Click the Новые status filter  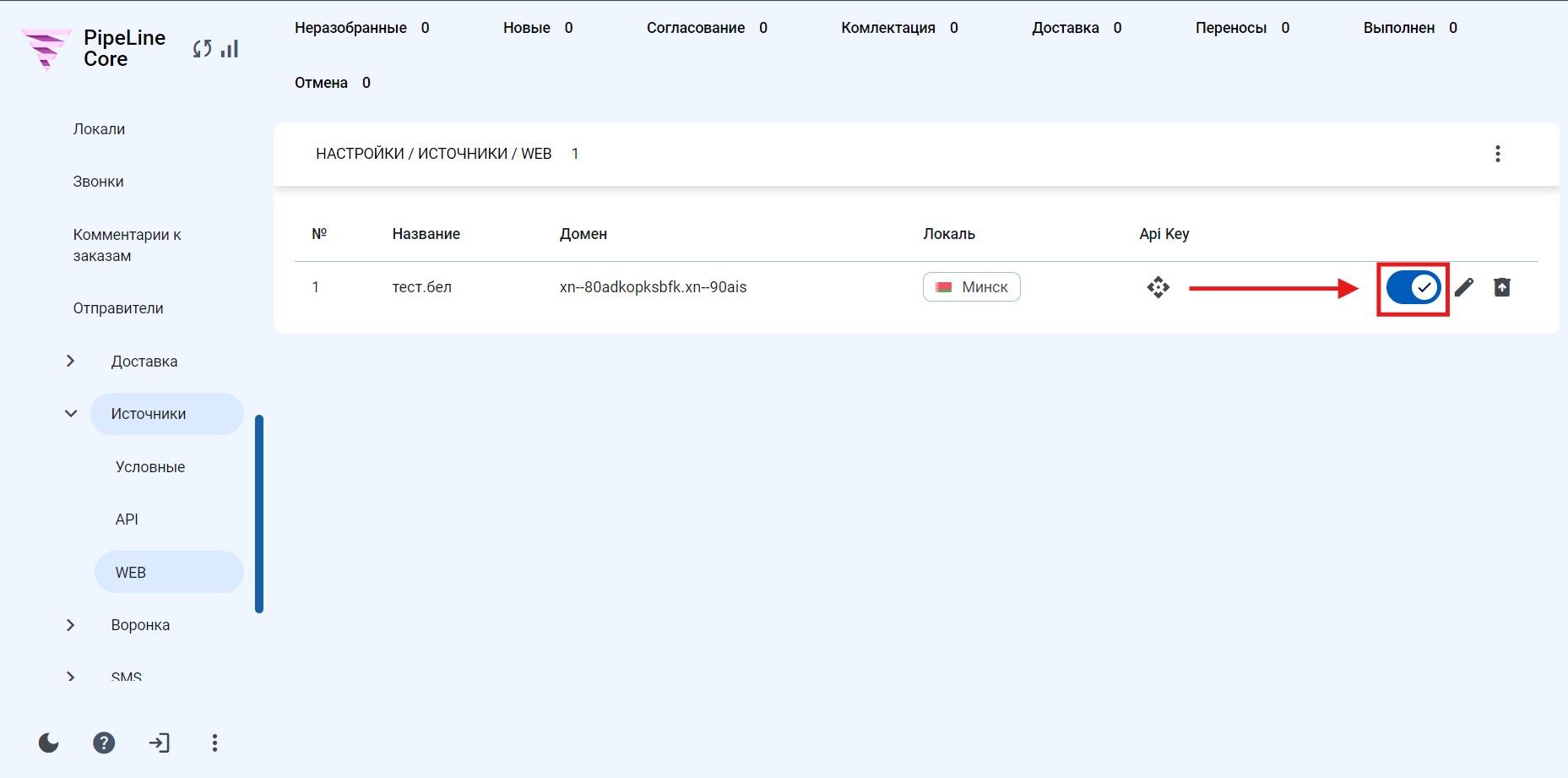point(538,28)
